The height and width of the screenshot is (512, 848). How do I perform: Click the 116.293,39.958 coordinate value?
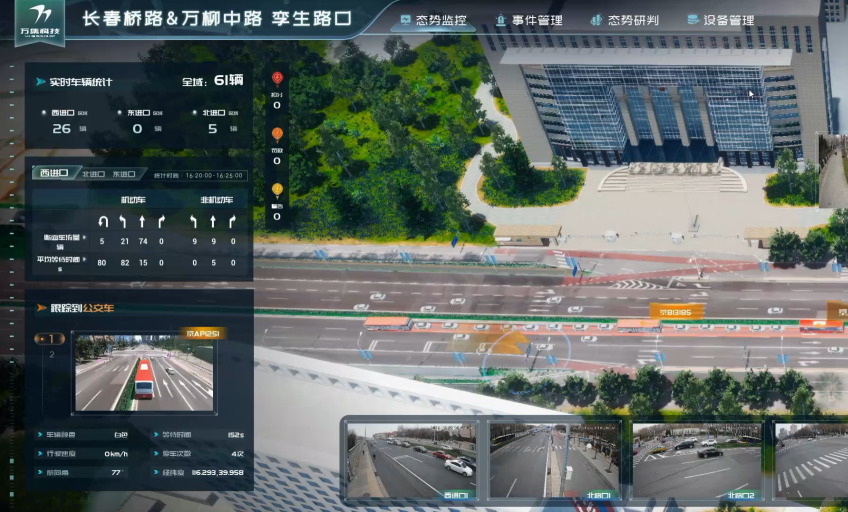click(217, 473)
